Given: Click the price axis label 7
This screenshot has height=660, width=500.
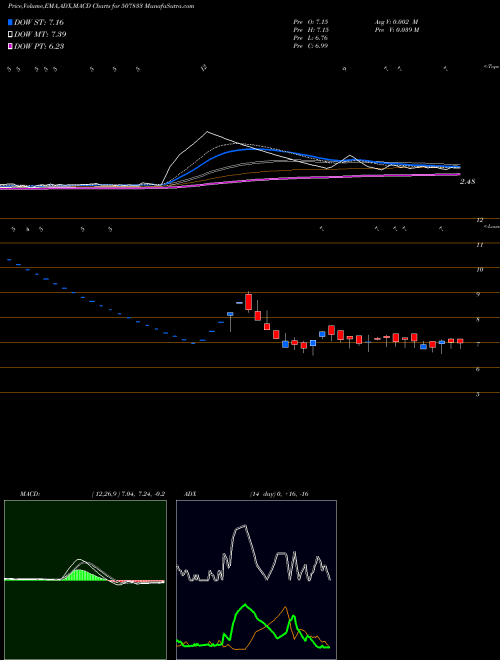Looking at the screenshot, I should coord(478,345).
